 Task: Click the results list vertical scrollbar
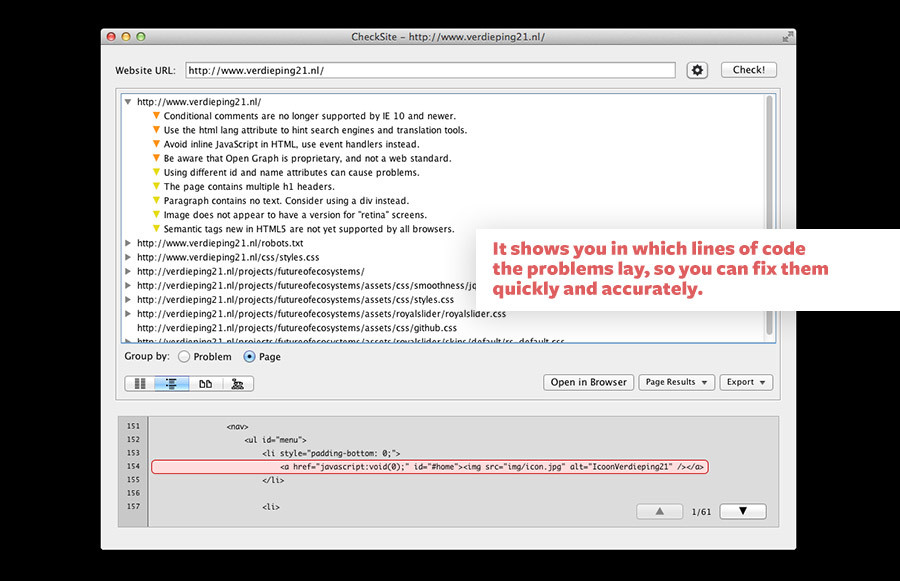click(x=769, y=217)
